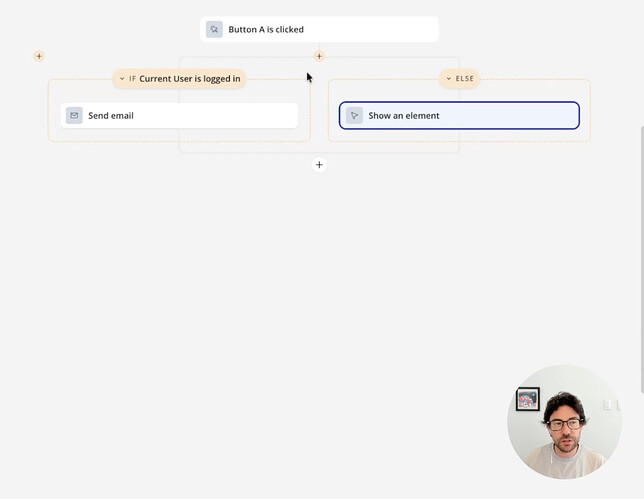Click the ELSE branch label
Viewport: 644px width, 499px height.
click(x=465, y=78)
